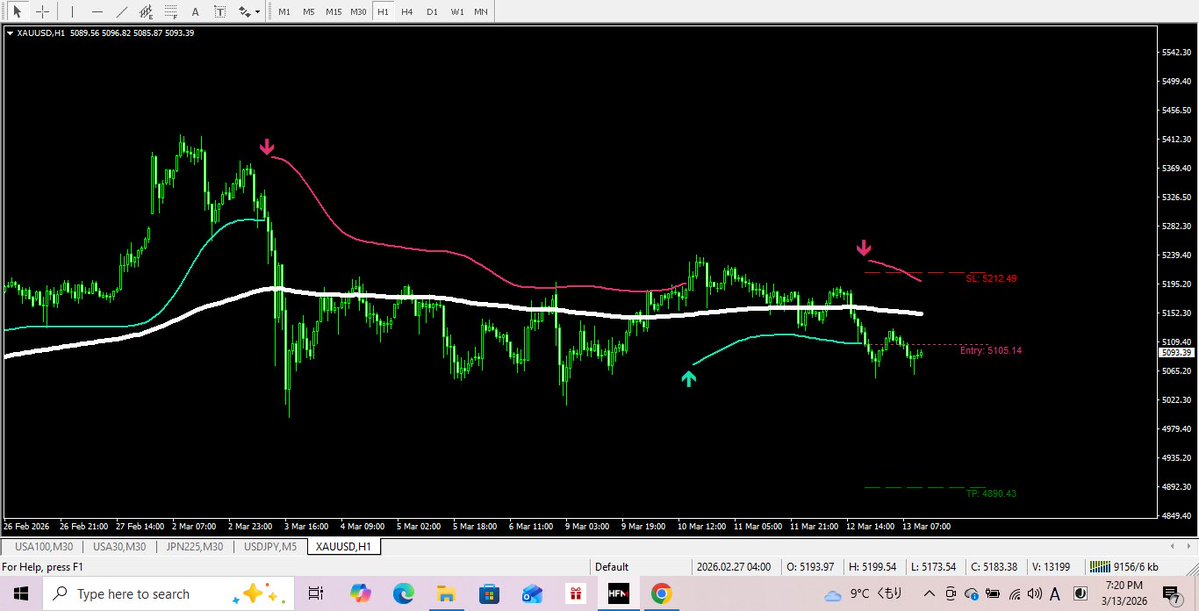This screenshot has width=1199, height=611.
Task: Select the horizontal line tool
Action: (97, 11)
